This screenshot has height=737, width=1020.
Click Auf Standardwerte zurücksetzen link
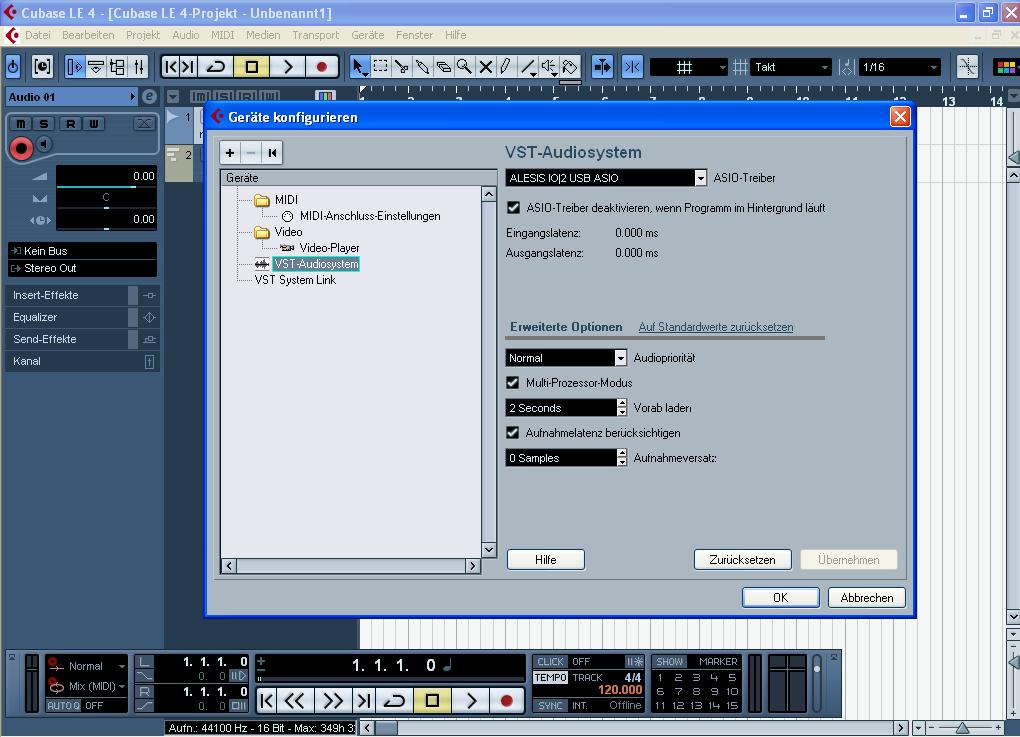[x=716, y=327]
